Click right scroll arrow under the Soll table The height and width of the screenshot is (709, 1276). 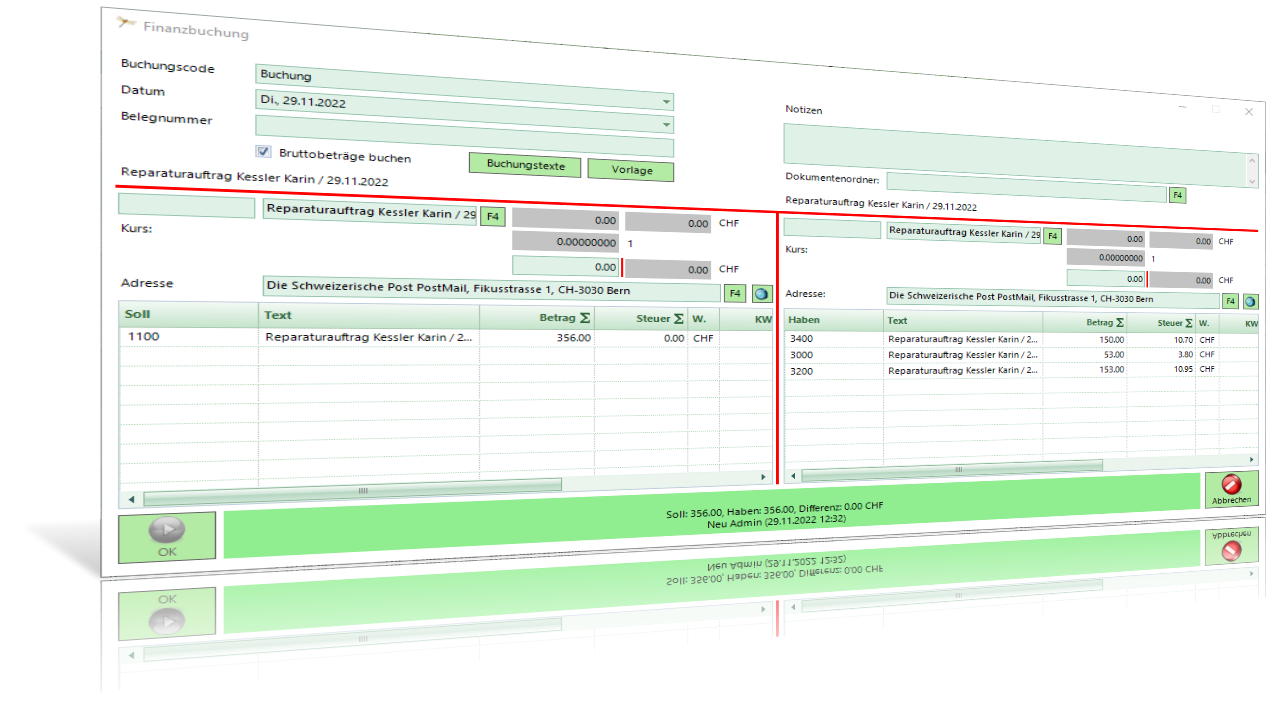pyautogui.click(x=764, y=478)
